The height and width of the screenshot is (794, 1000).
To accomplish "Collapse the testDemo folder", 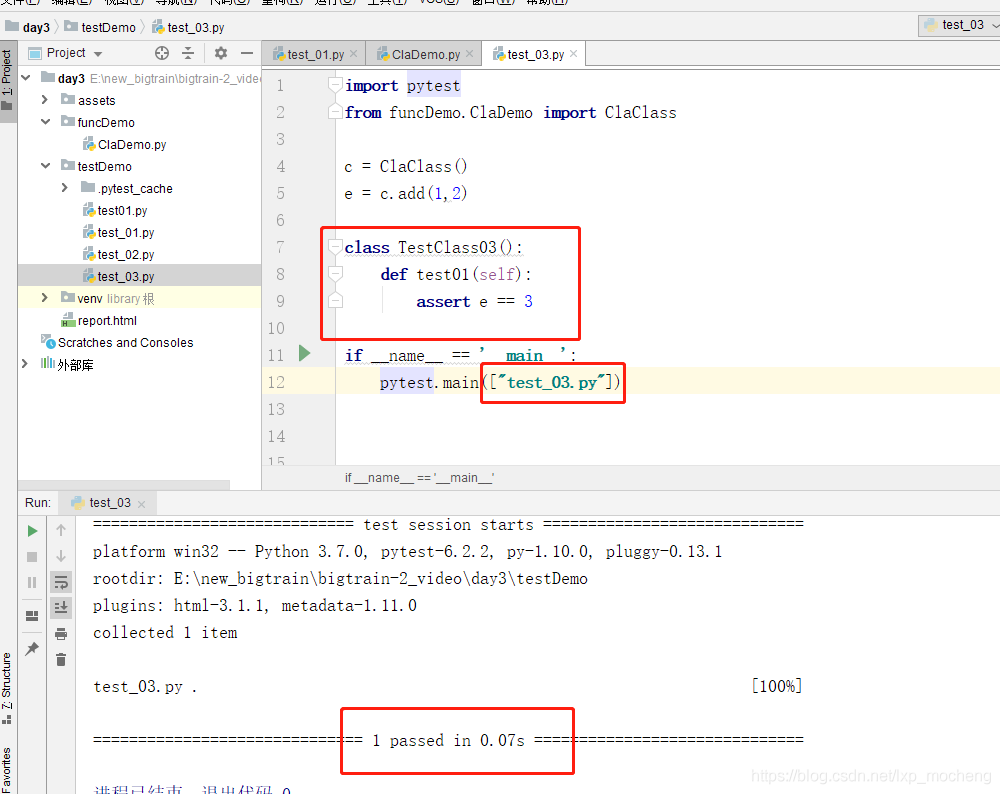I will [45, 166].
